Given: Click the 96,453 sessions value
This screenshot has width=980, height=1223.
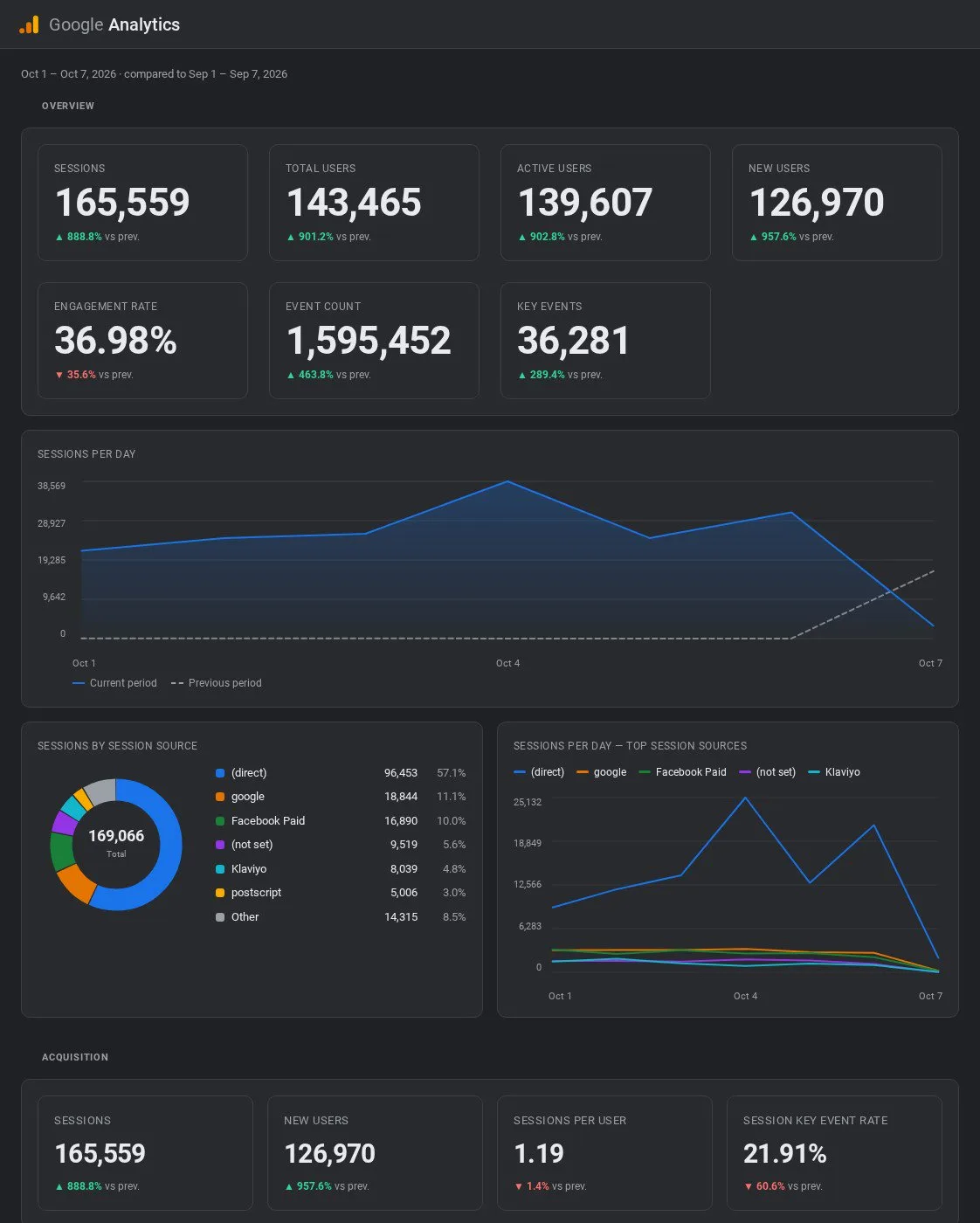Looking at the screenshot, I should tap(401, 773).
